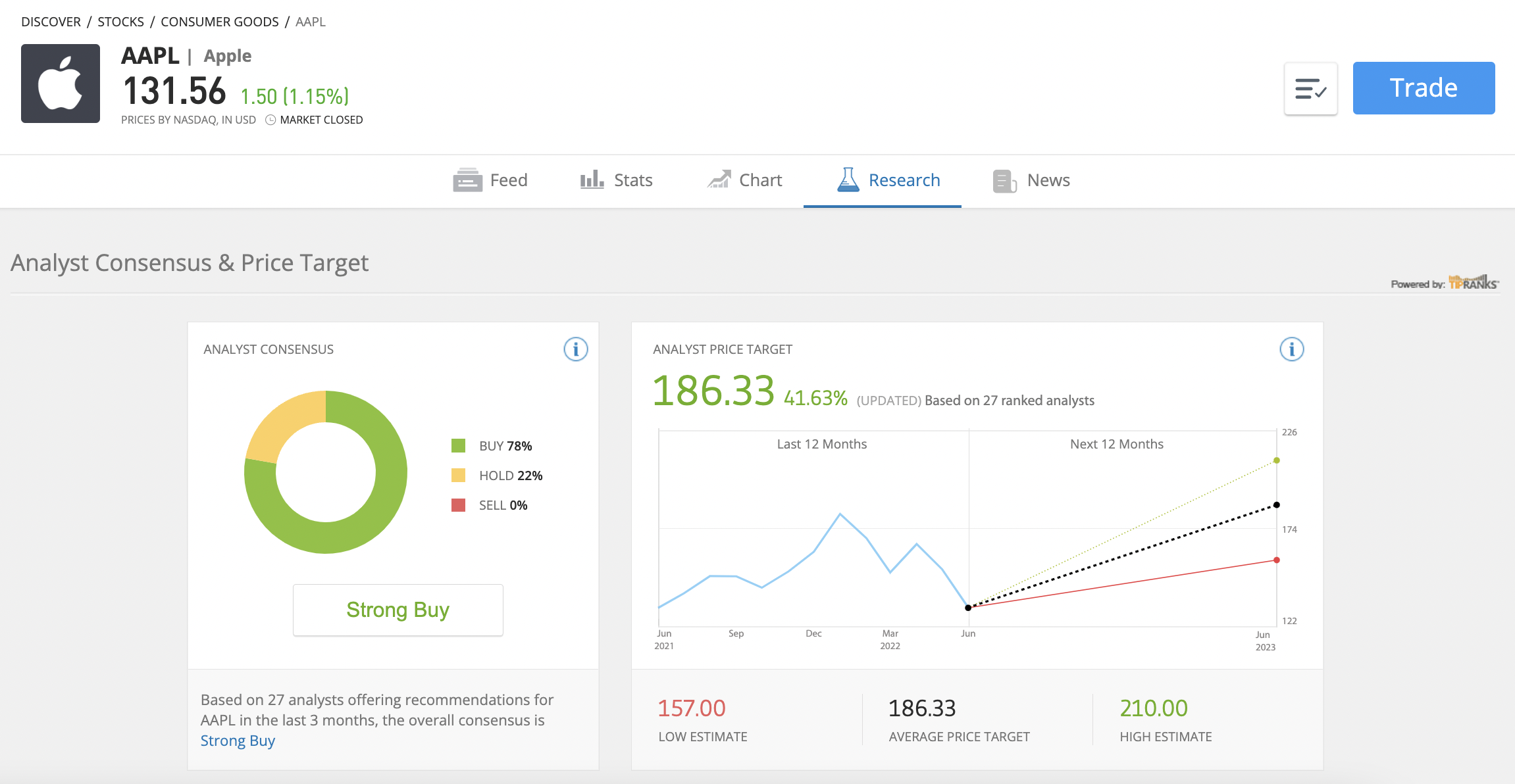The image size is (1515, 784).
Task: Click the blue Trade button
Action: point(1424,88)
